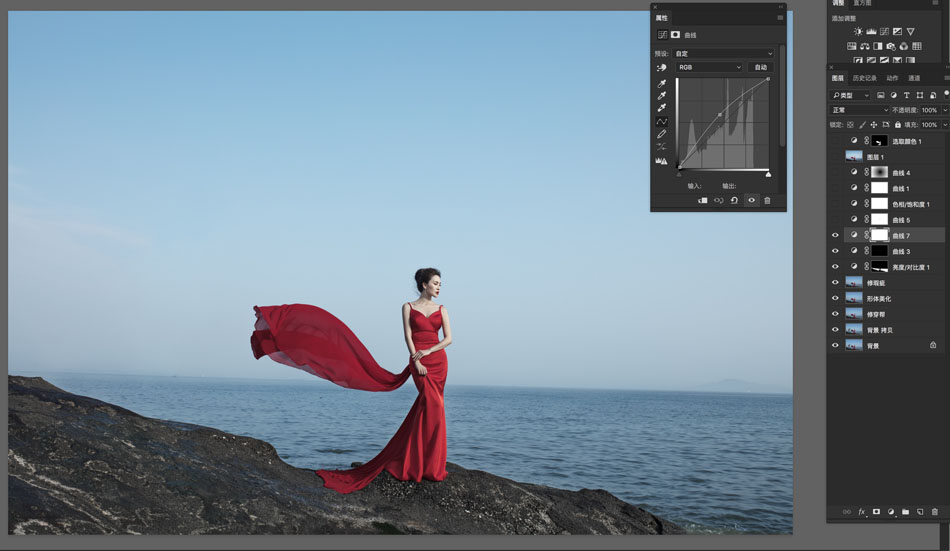Add an Exposure adjustment from Adjustments panel

(897, 32)
